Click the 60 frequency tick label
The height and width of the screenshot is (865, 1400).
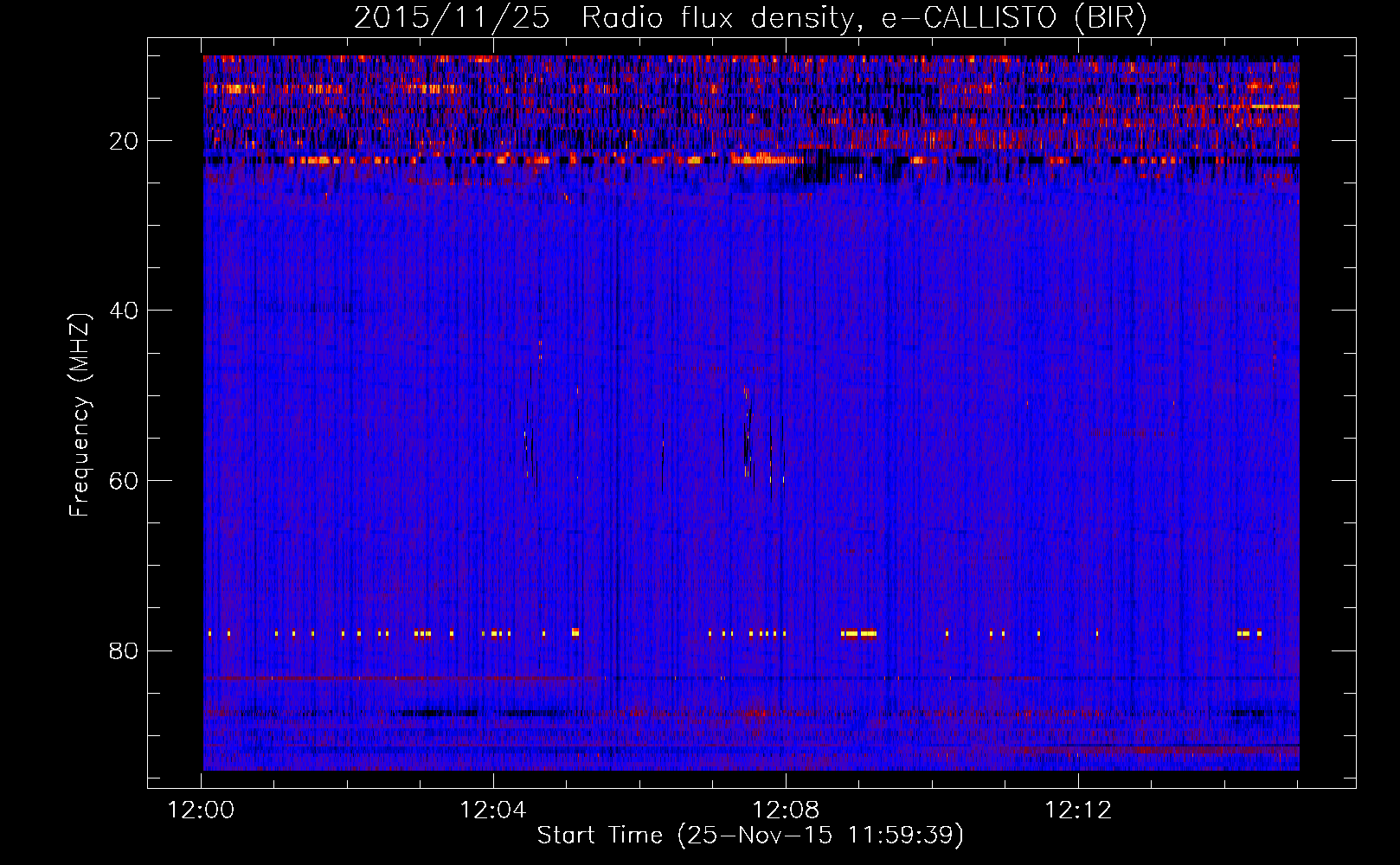[x=124, y=481]
